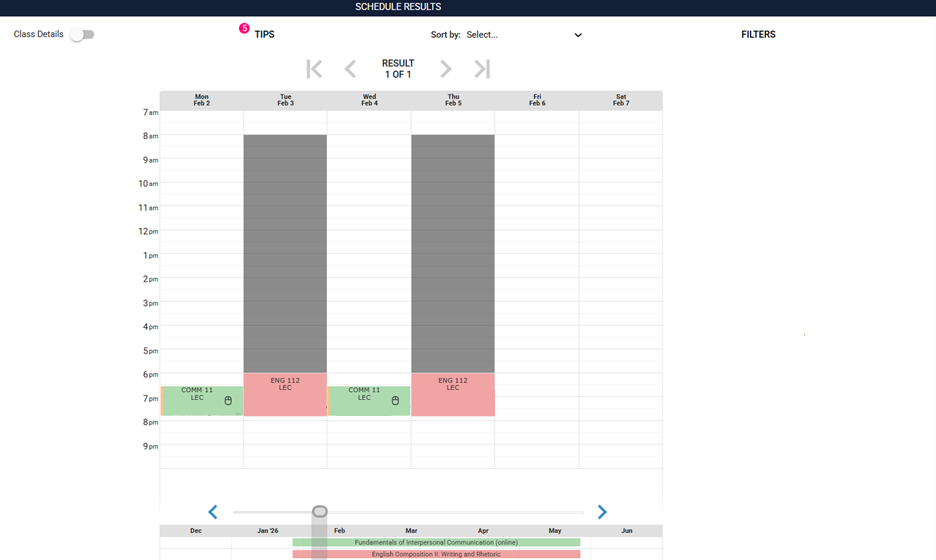
Task: Open the FILTERS panel
Action: point(758,35)
